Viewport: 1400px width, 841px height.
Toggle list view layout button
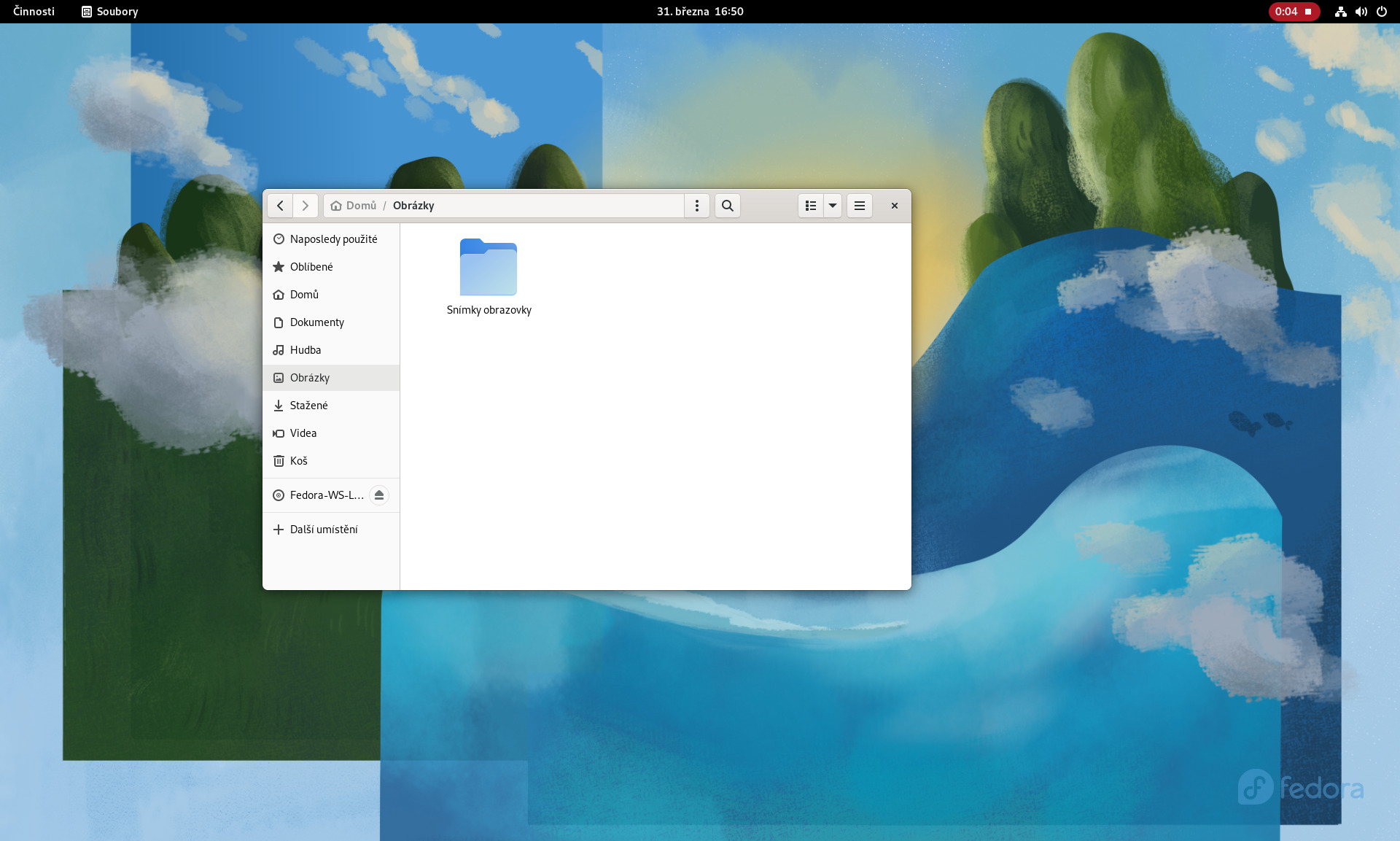pyautogui.click(x=811, y=206)
